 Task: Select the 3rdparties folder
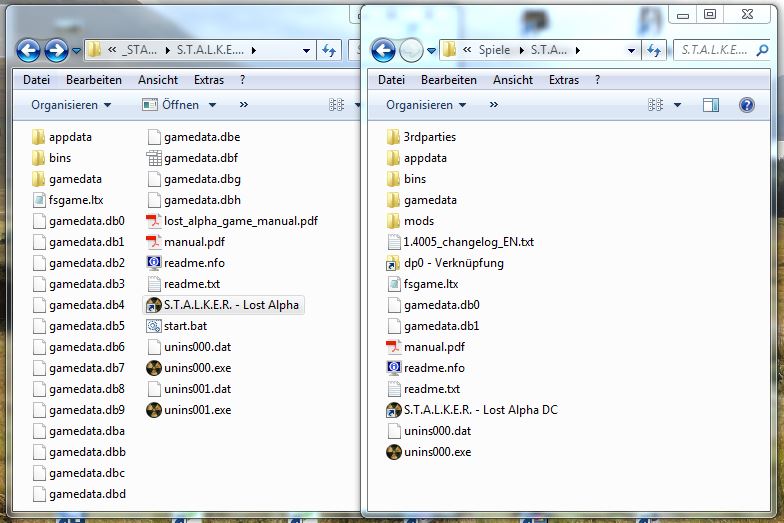click(421, 137)
